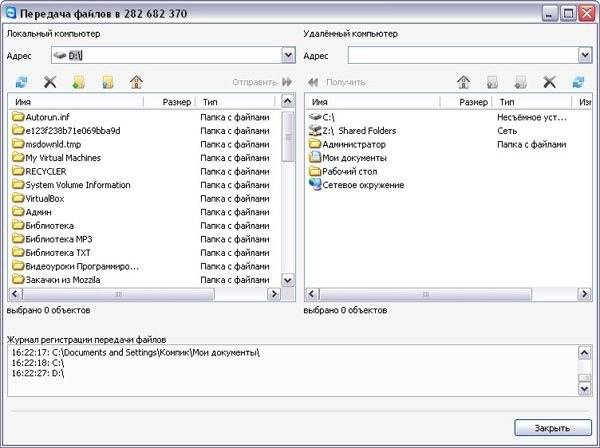Select the System Volume Information folder
Screen dimensions: 600x448
pyautogui.click(x=71, y=185)
